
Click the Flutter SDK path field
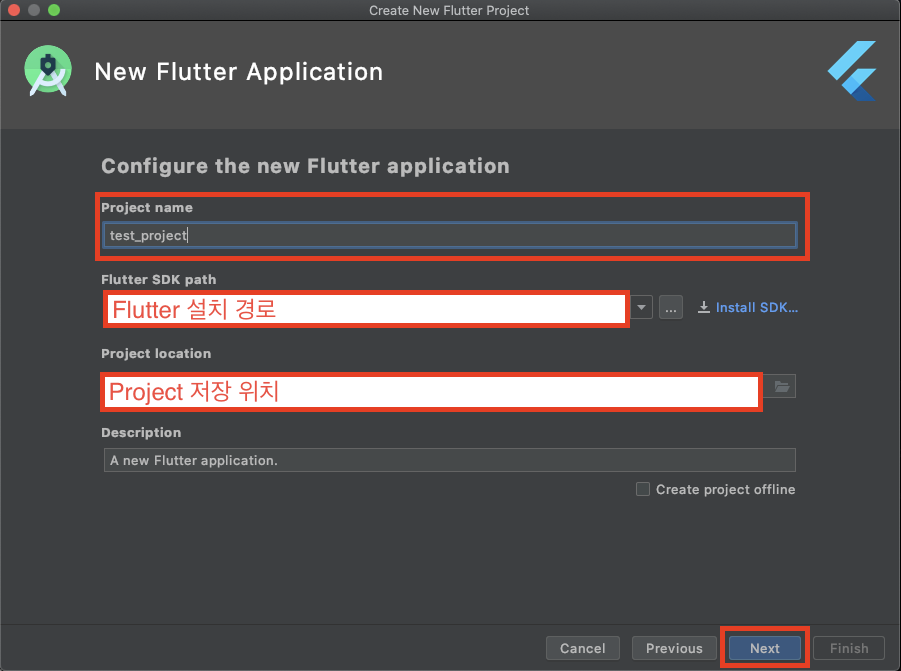pos(367,309)
